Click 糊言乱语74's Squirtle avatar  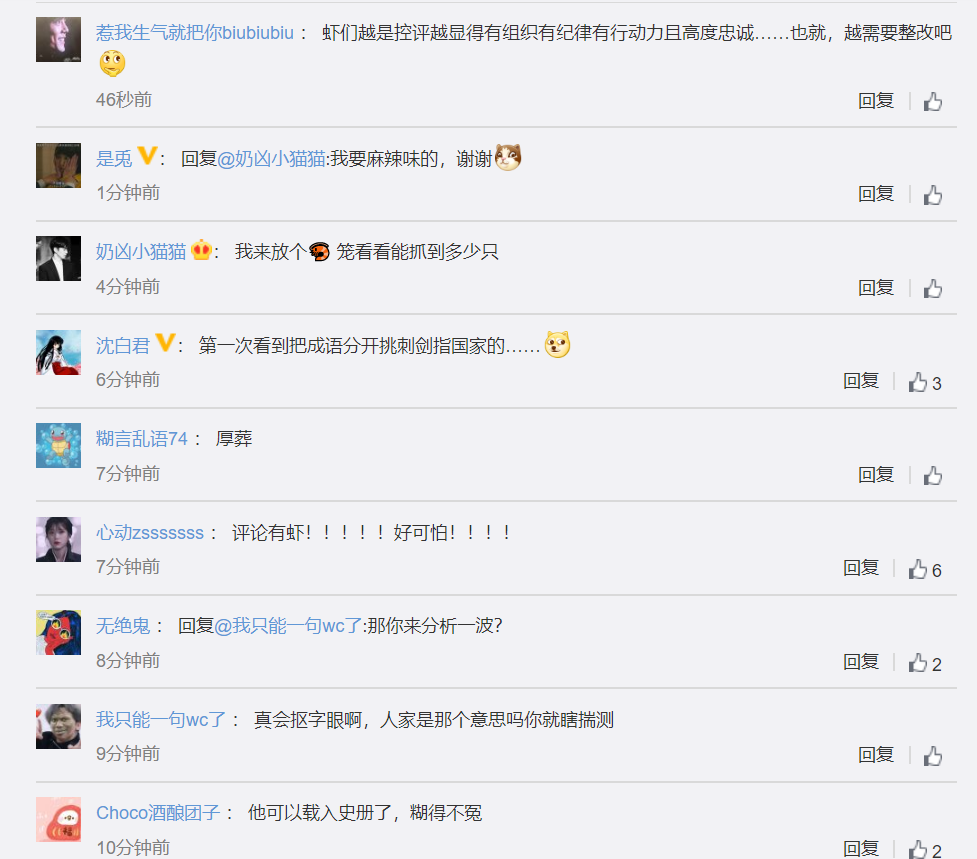coord(59,445)
